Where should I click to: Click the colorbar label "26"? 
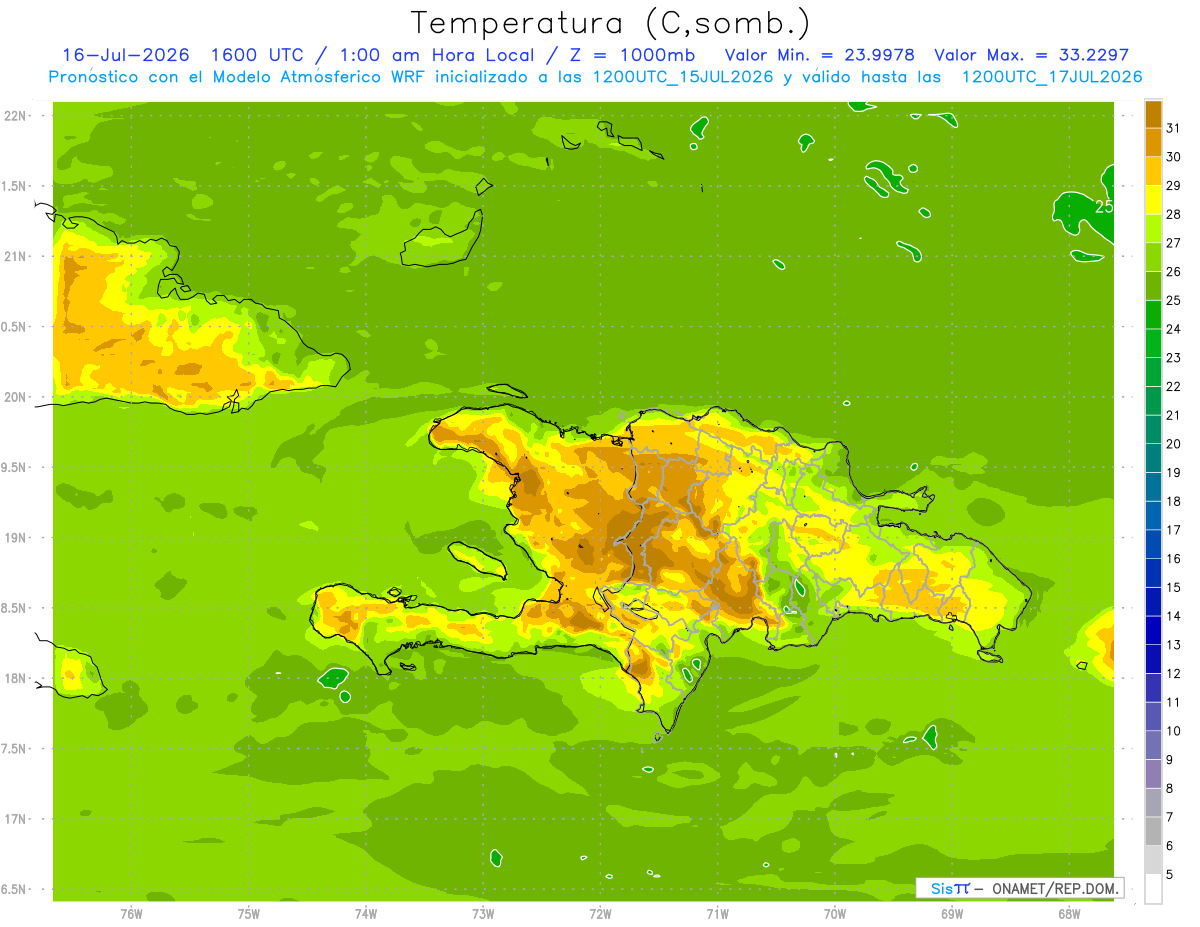pos(1174,272)
